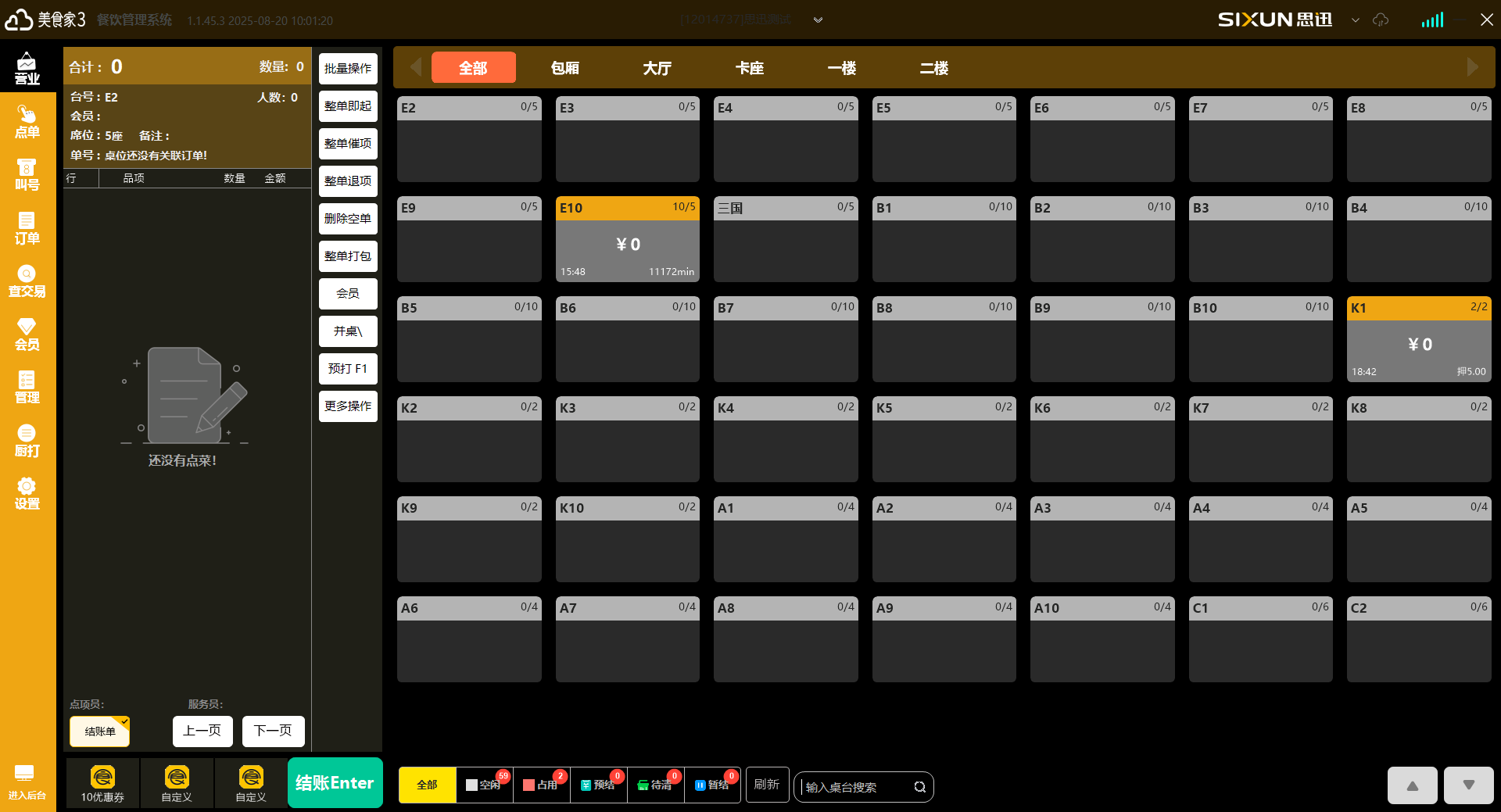Expand the store selector dropdown in title bar
Screen dimensions: 1501x812
tap(818, 20)
